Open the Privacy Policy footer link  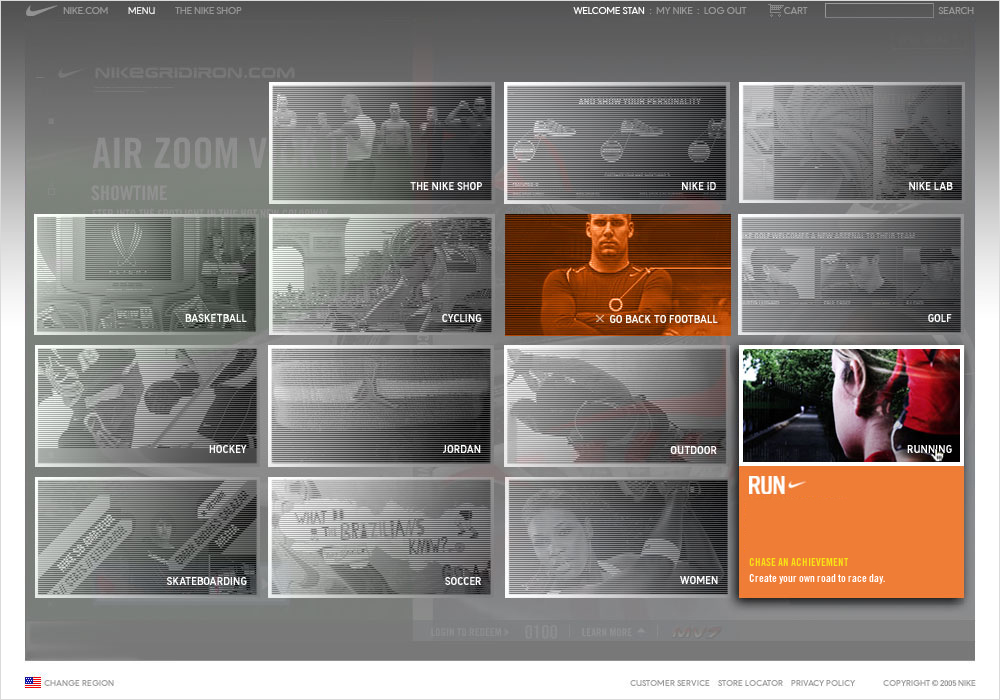(x=822, y=683)
